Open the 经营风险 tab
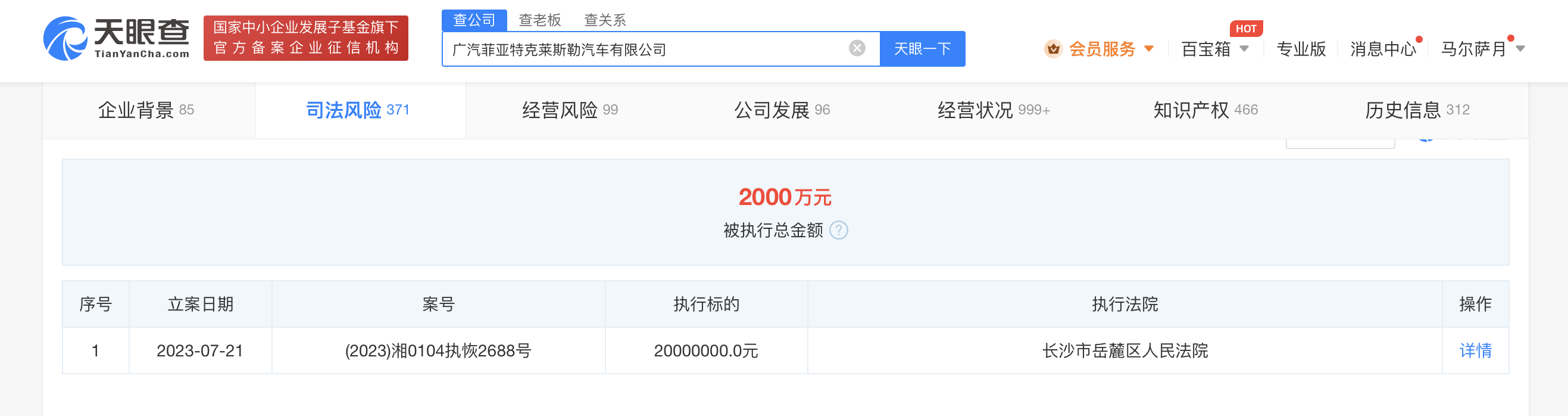This screenshot has width=1568, height=416. point(570,110)
